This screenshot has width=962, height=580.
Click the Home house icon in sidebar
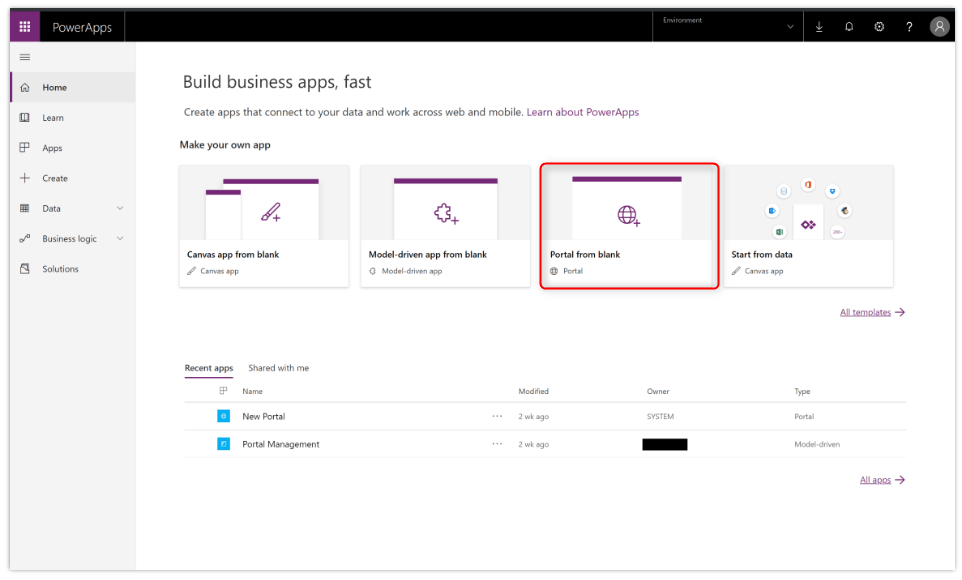click(x=25, y=87)
